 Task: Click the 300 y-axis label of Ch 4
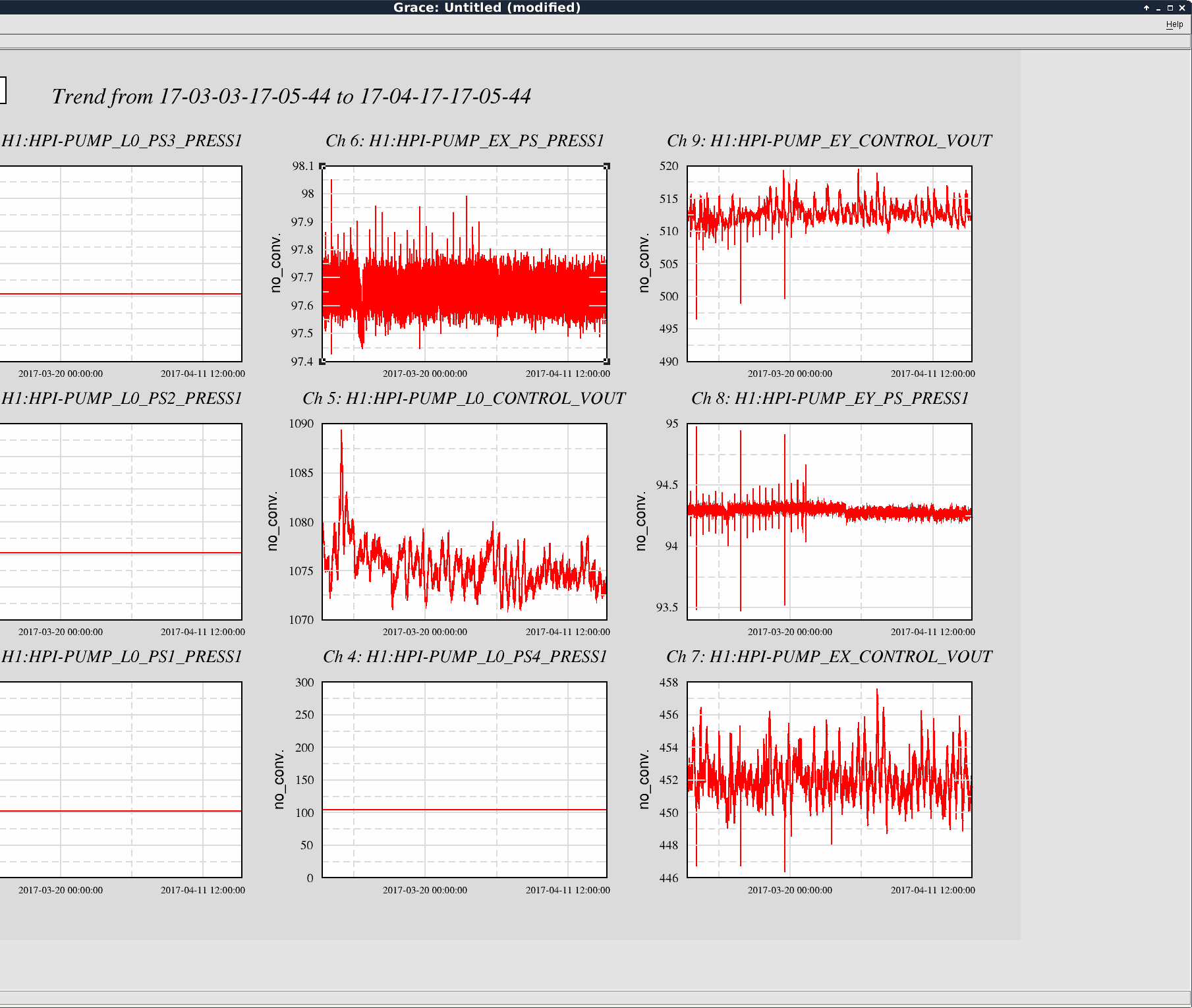click(304, 683)
